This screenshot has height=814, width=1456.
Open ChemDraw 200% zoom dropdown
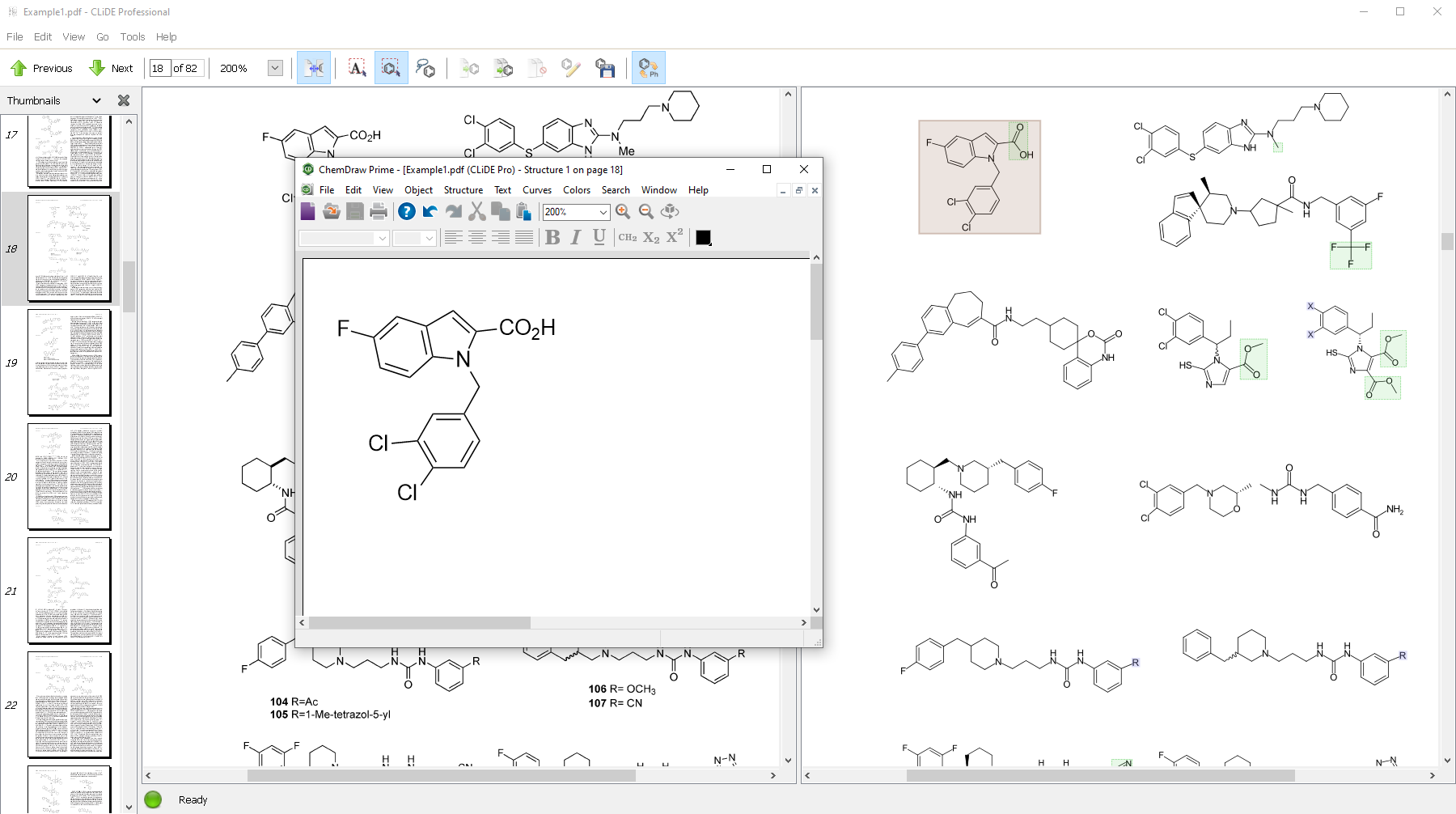603,212
